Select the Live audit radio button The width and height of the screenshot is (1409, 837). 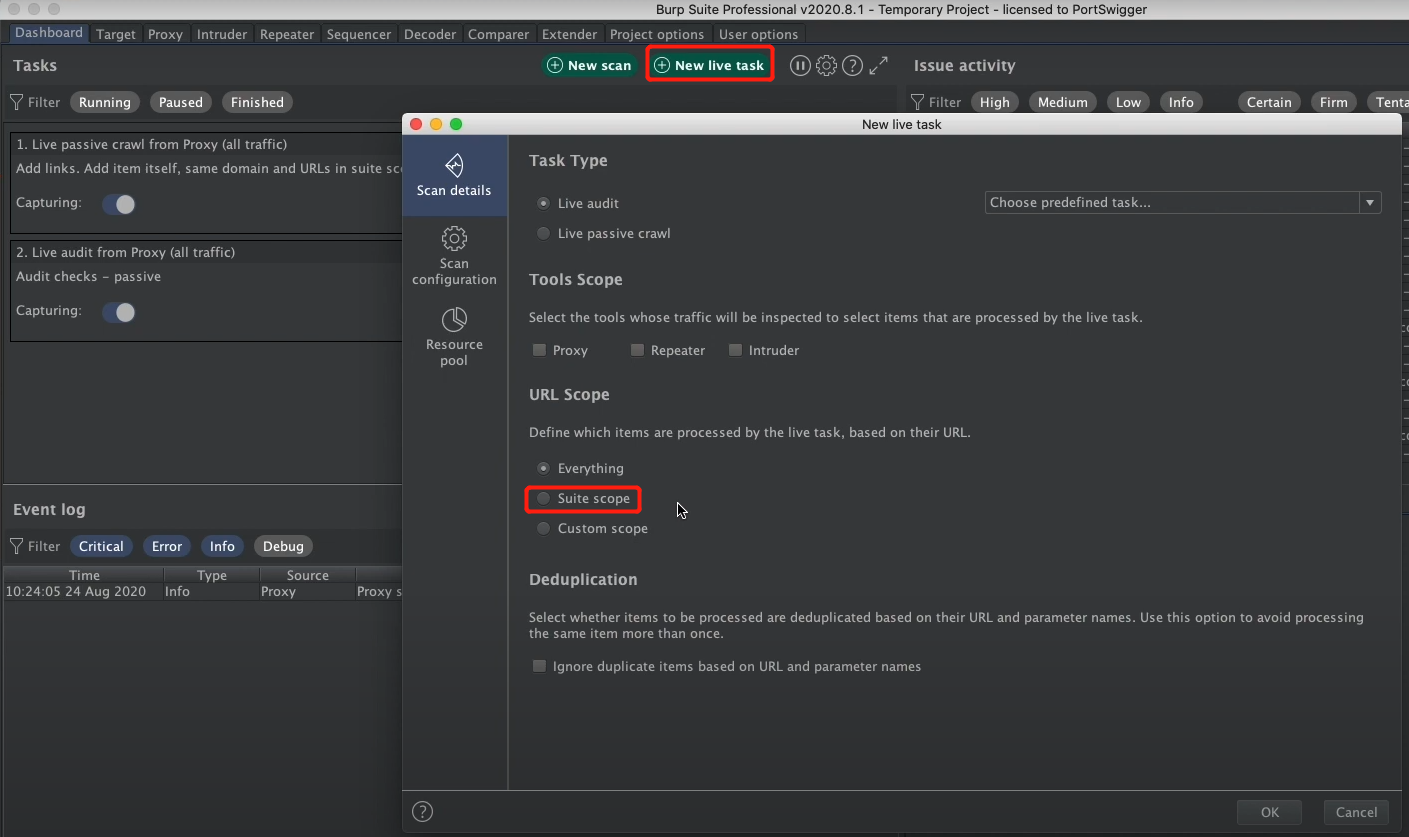point(543,203)
